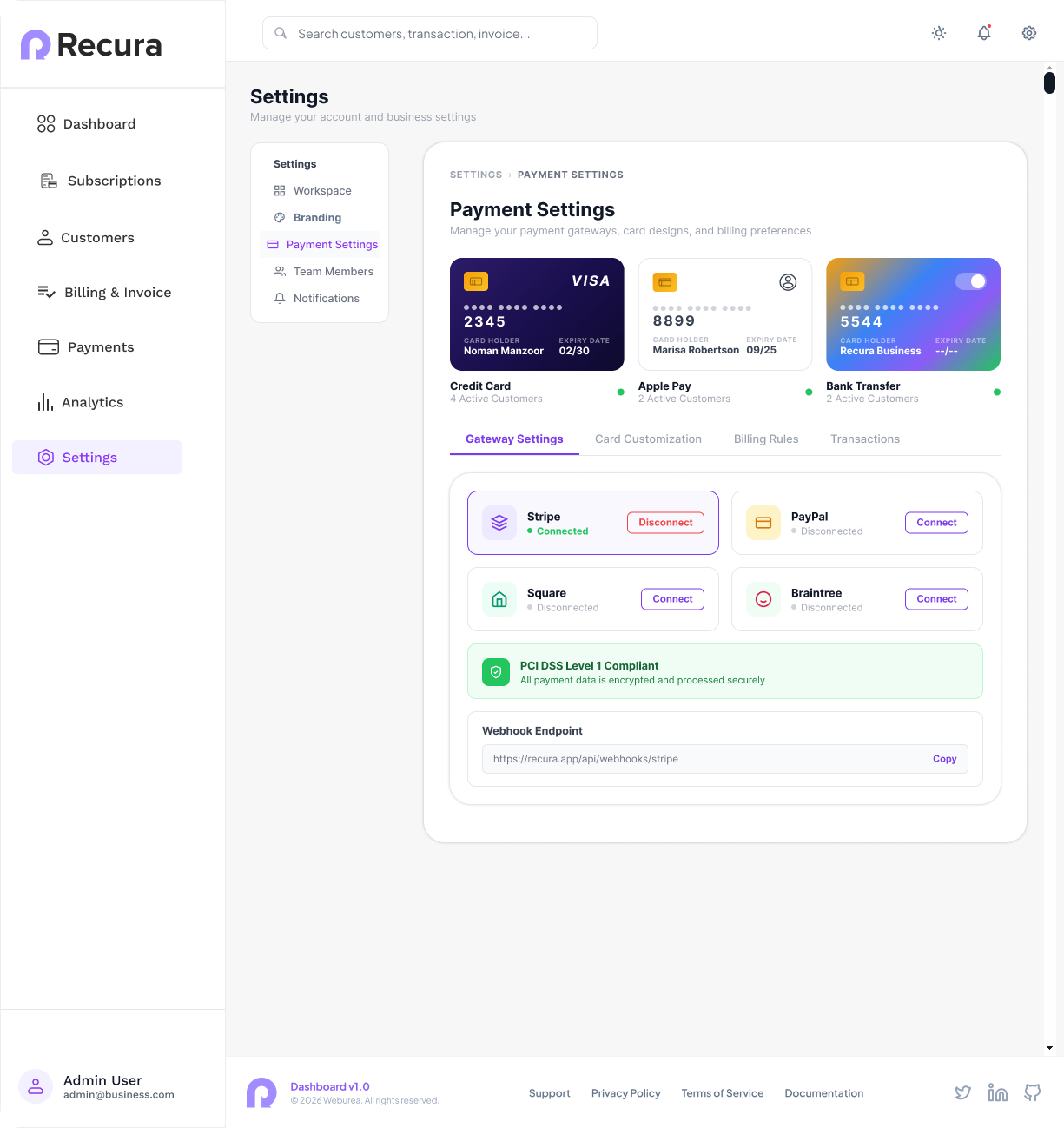Toggle light/dark theme sun icon

939,33
